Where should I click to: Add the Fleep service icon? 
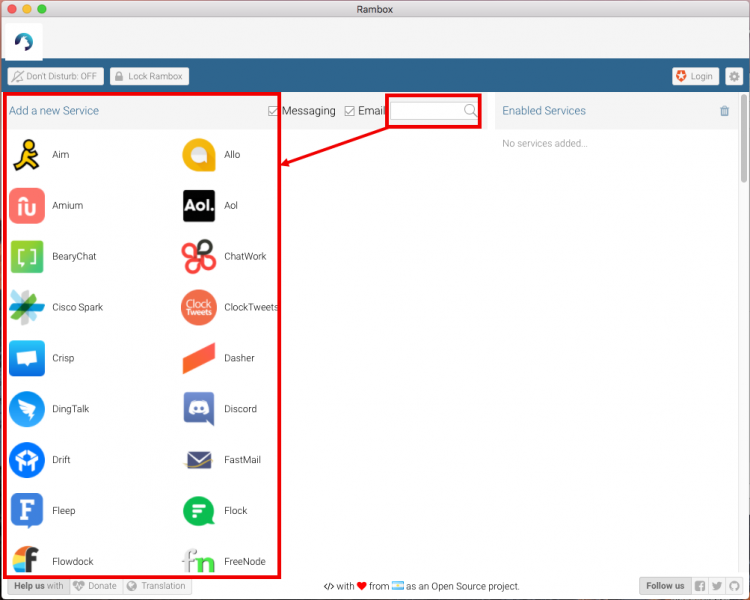coord(27,511)
